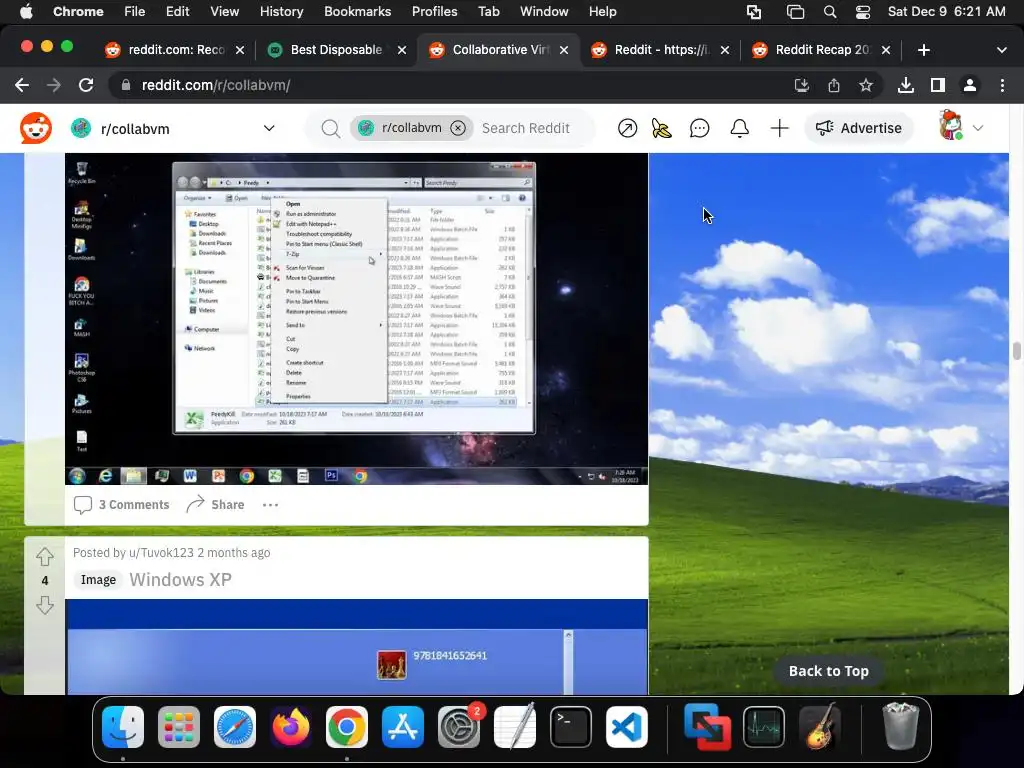
Task: Click the Search Reddit field
Action: (x=526, y=128)
